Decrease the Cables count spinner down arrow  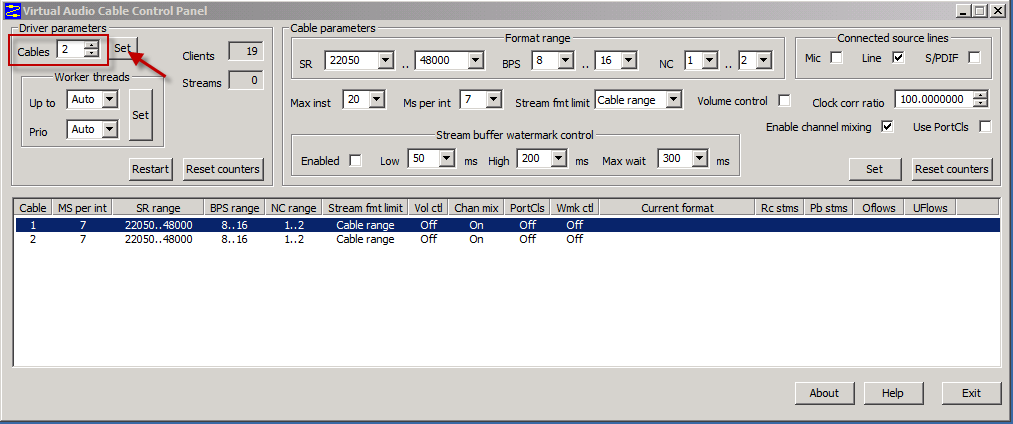tap(92, 53)
